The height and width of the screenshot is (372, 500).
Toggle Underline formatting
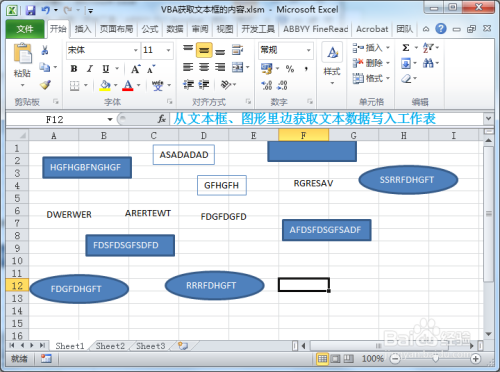point(106,69)
